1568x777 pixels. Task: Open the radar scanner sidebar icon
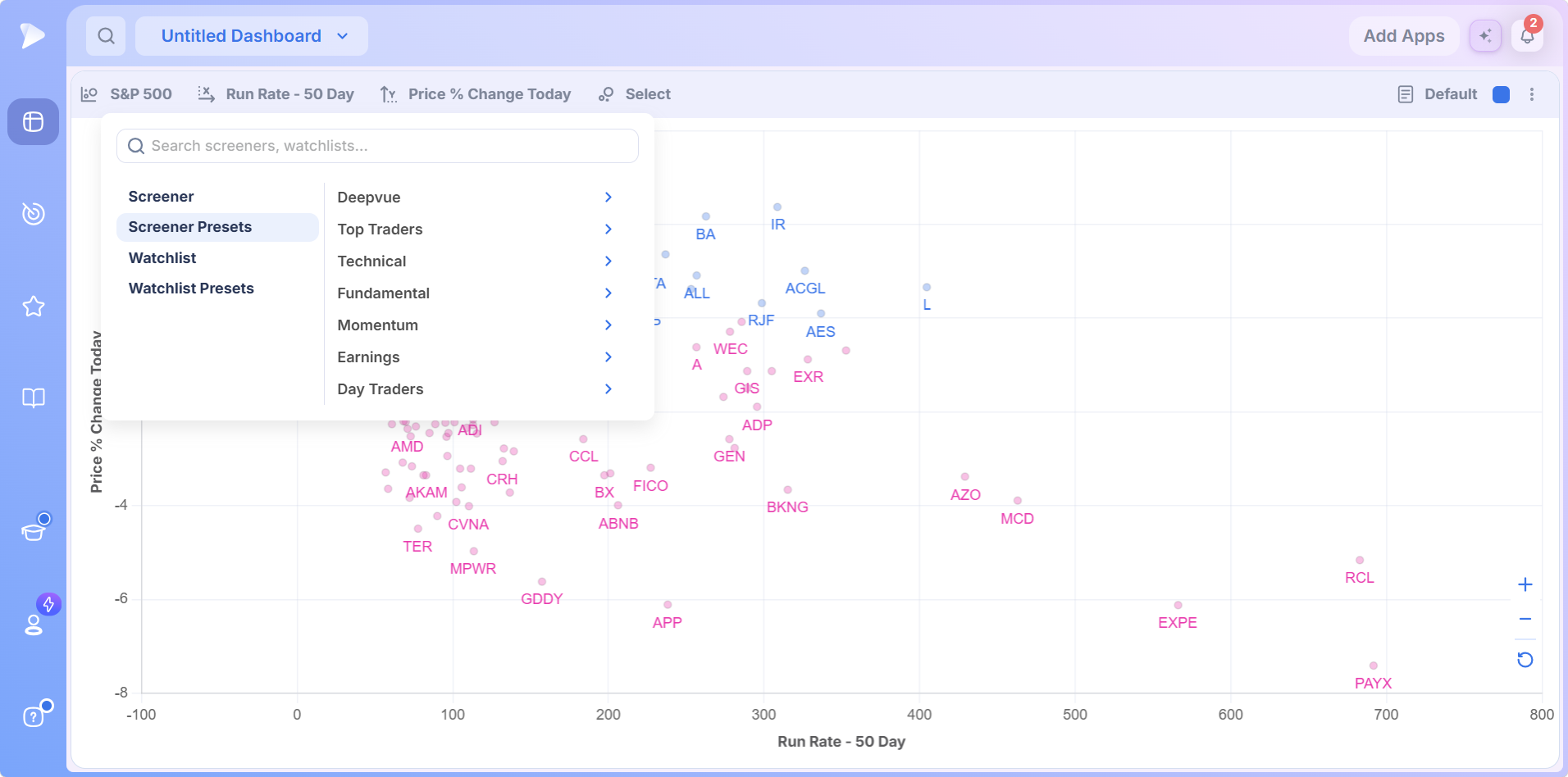pyautogui.click(x=33, y=213)
